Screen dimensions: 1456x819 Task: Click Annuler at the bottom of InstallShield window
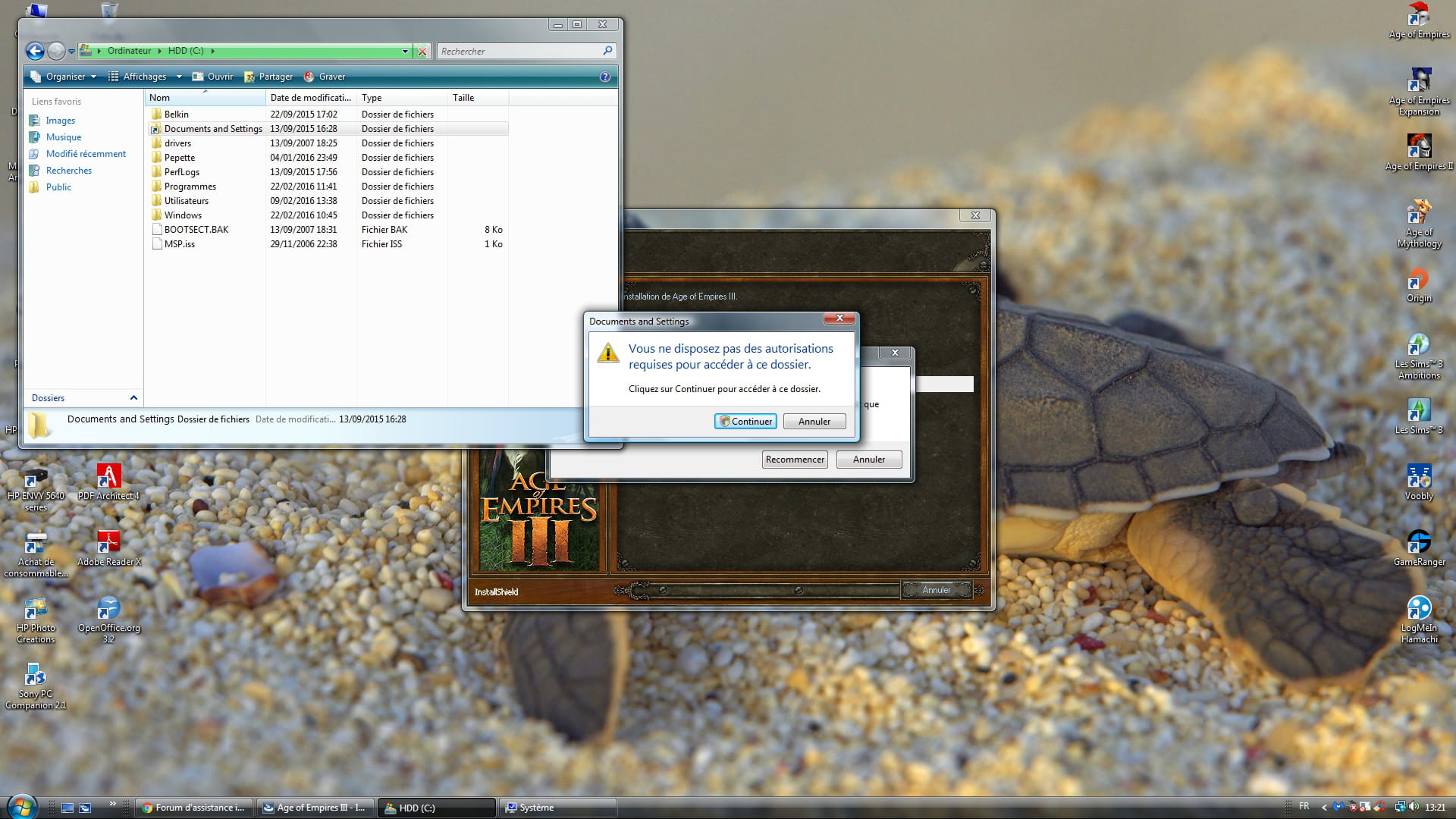tap(937, 590)
